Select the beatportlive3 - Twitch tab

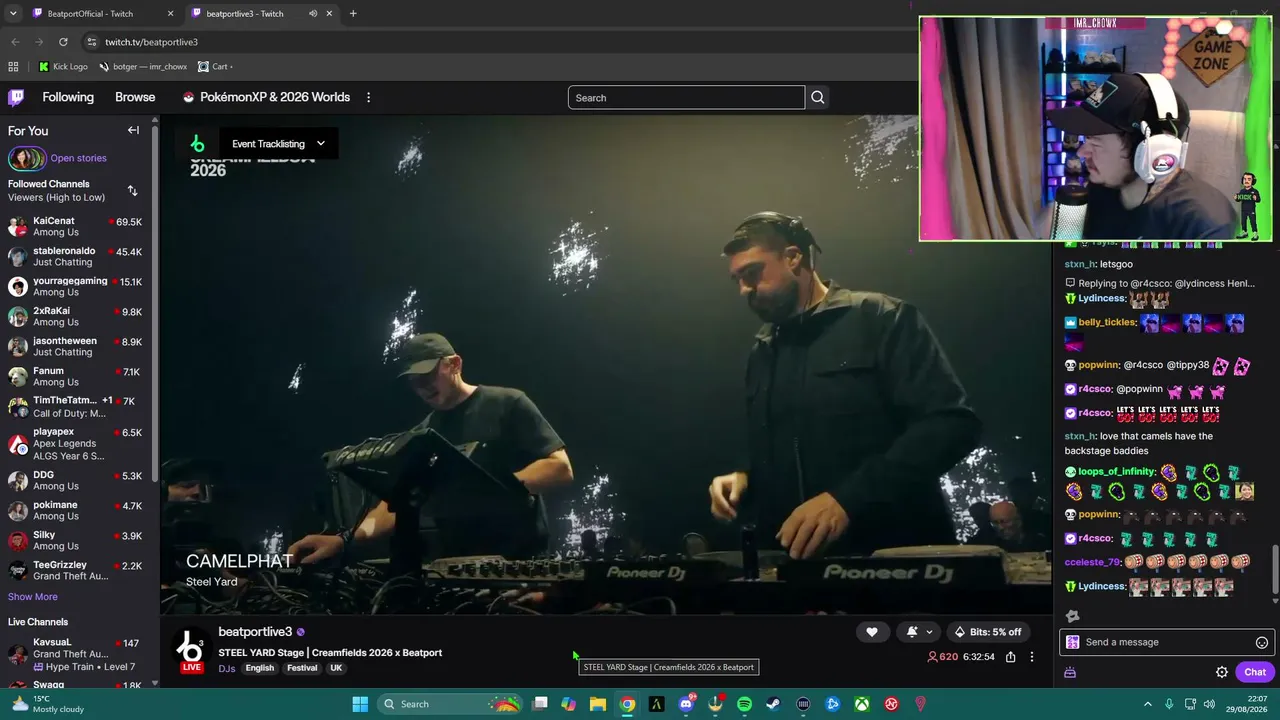(x=261, y=13)
